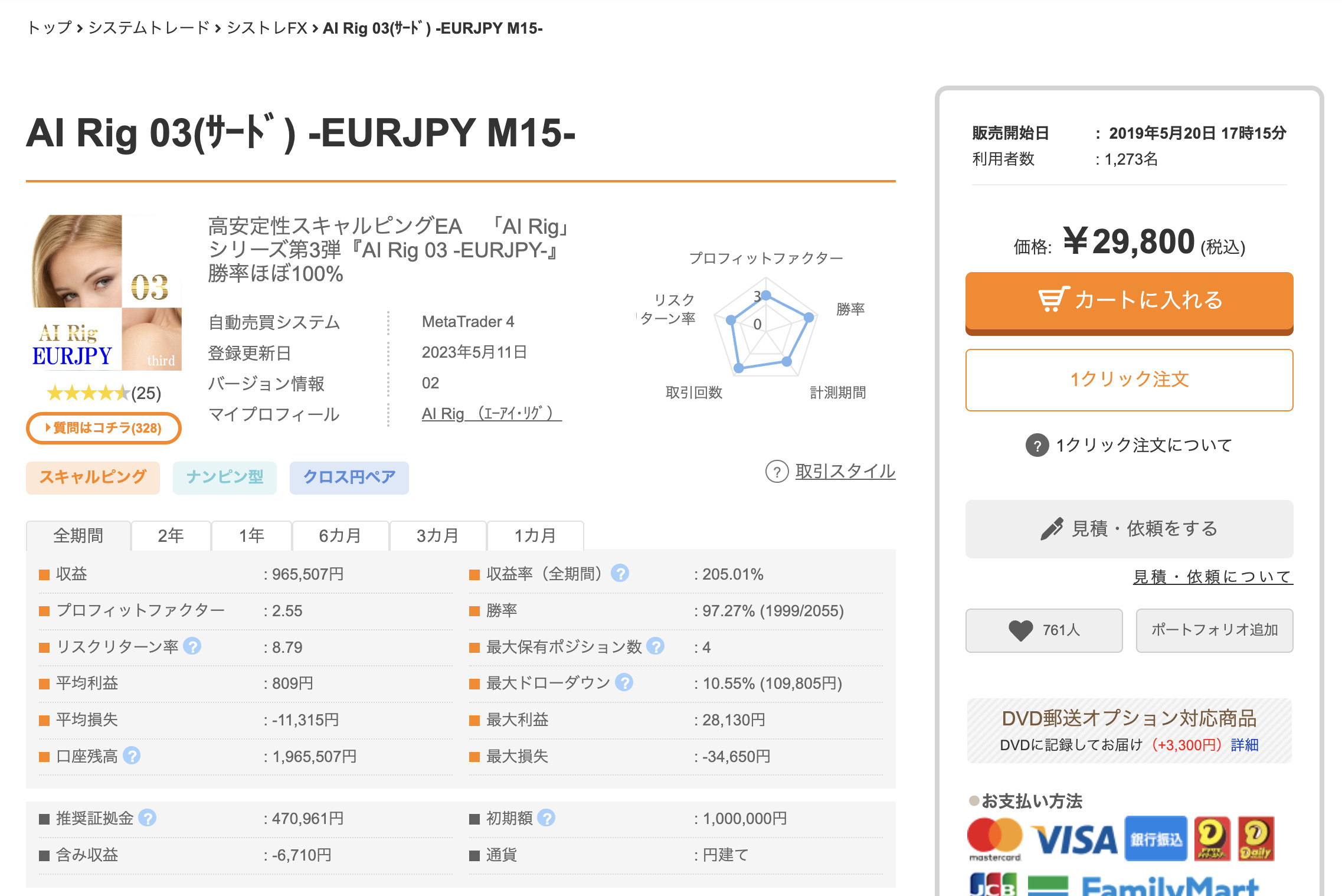The width and height of the screenshot is (1342, 896).
Task: Switch to the 2年 tab
Action: click(171, 536)
